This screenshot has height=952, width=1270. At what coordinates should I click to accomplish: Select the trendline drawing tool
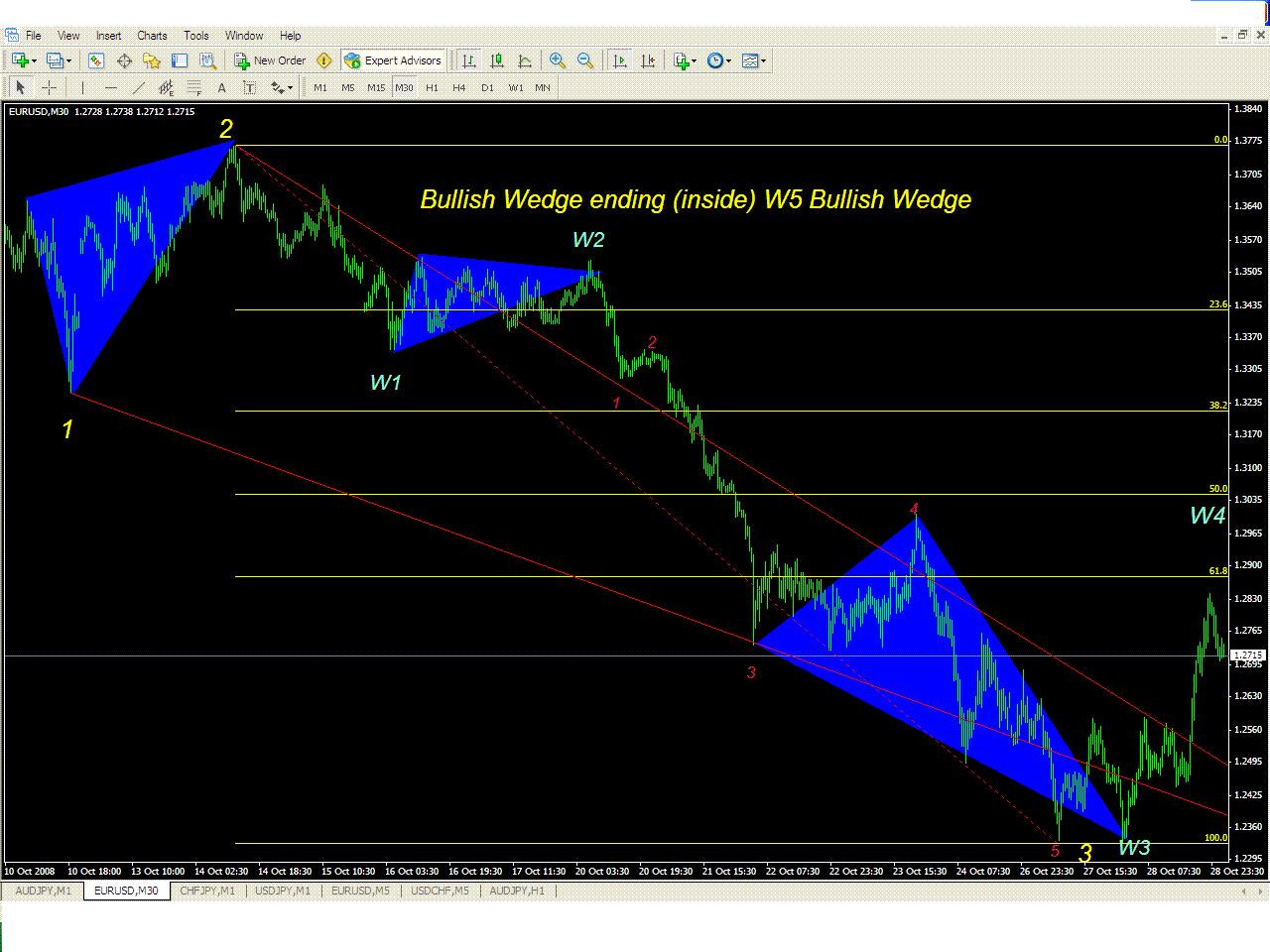(138, 87)
